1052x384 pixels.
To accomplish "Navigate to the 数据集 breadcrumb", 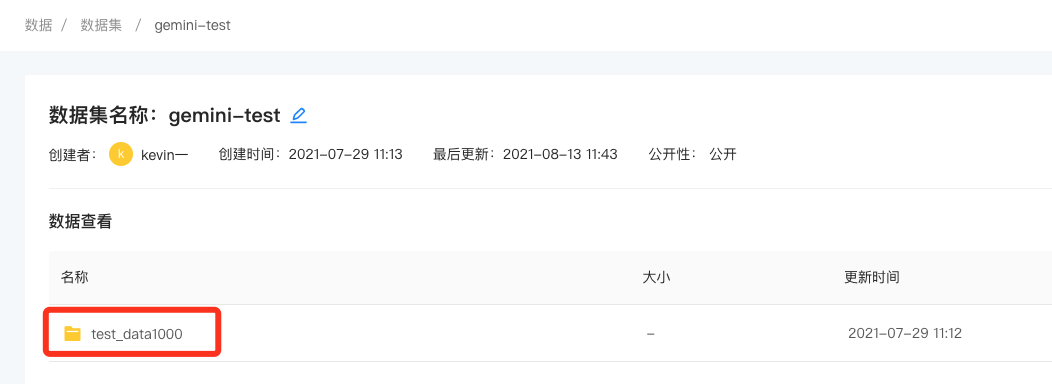I will click(x=101, y=26).
